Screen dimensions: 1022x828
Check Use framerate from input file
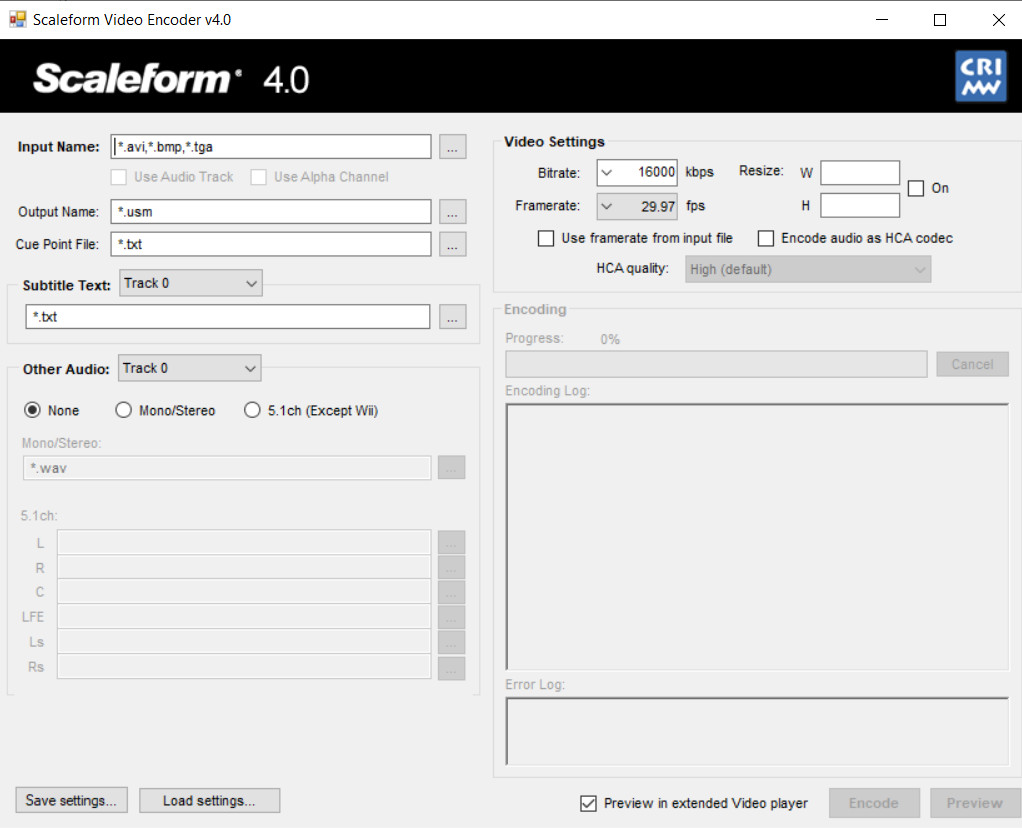click(x=546, y=239)
